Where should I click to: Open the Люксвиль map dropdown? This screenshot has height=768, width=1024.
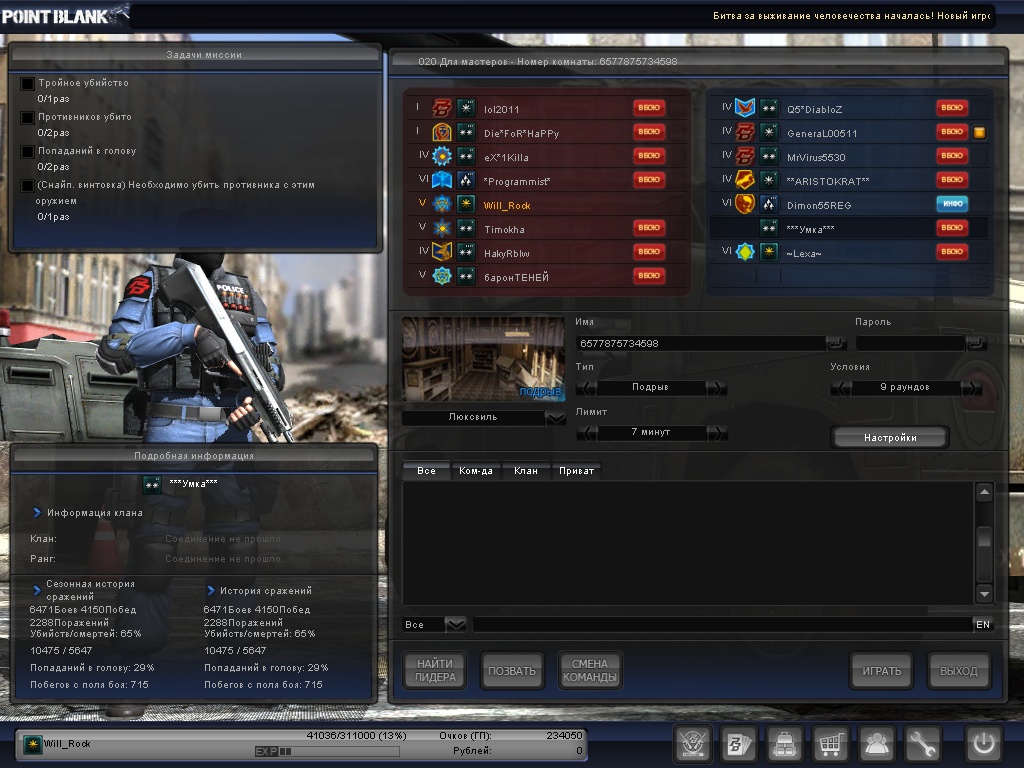pos(556,418)
